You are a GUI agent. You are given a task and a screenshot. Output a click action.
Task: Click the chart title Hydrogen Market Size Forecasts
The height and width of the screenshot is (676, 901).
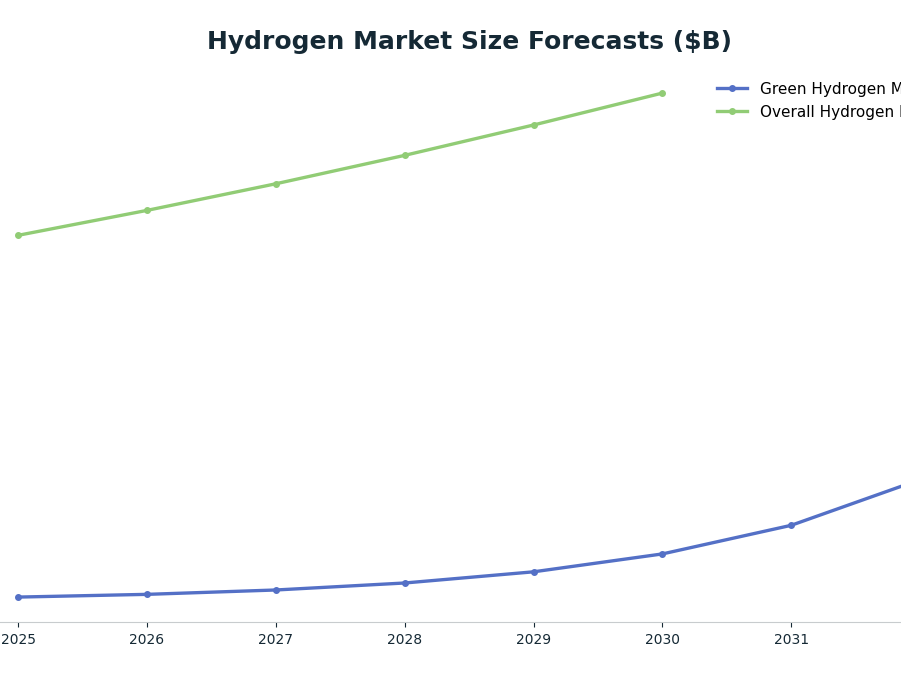pyautogui.click(x=469, y=41)
